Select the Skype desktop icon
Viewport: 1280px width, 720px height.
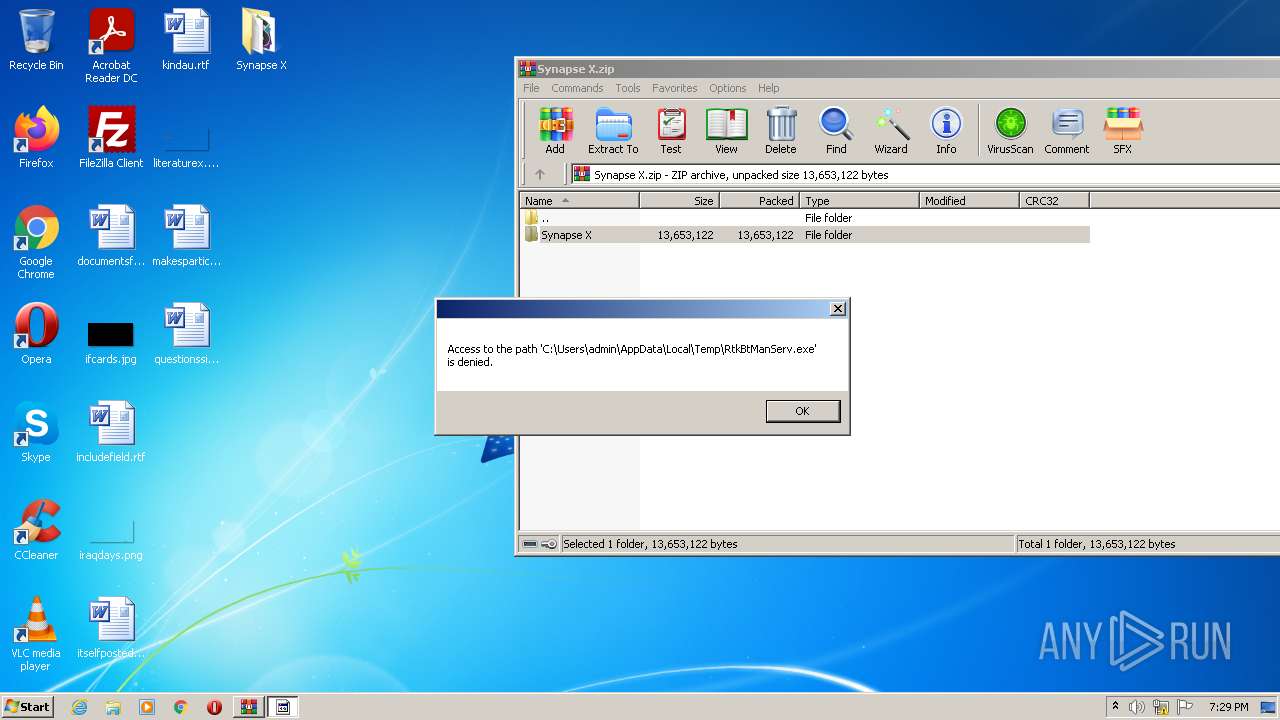pos(36,432)
